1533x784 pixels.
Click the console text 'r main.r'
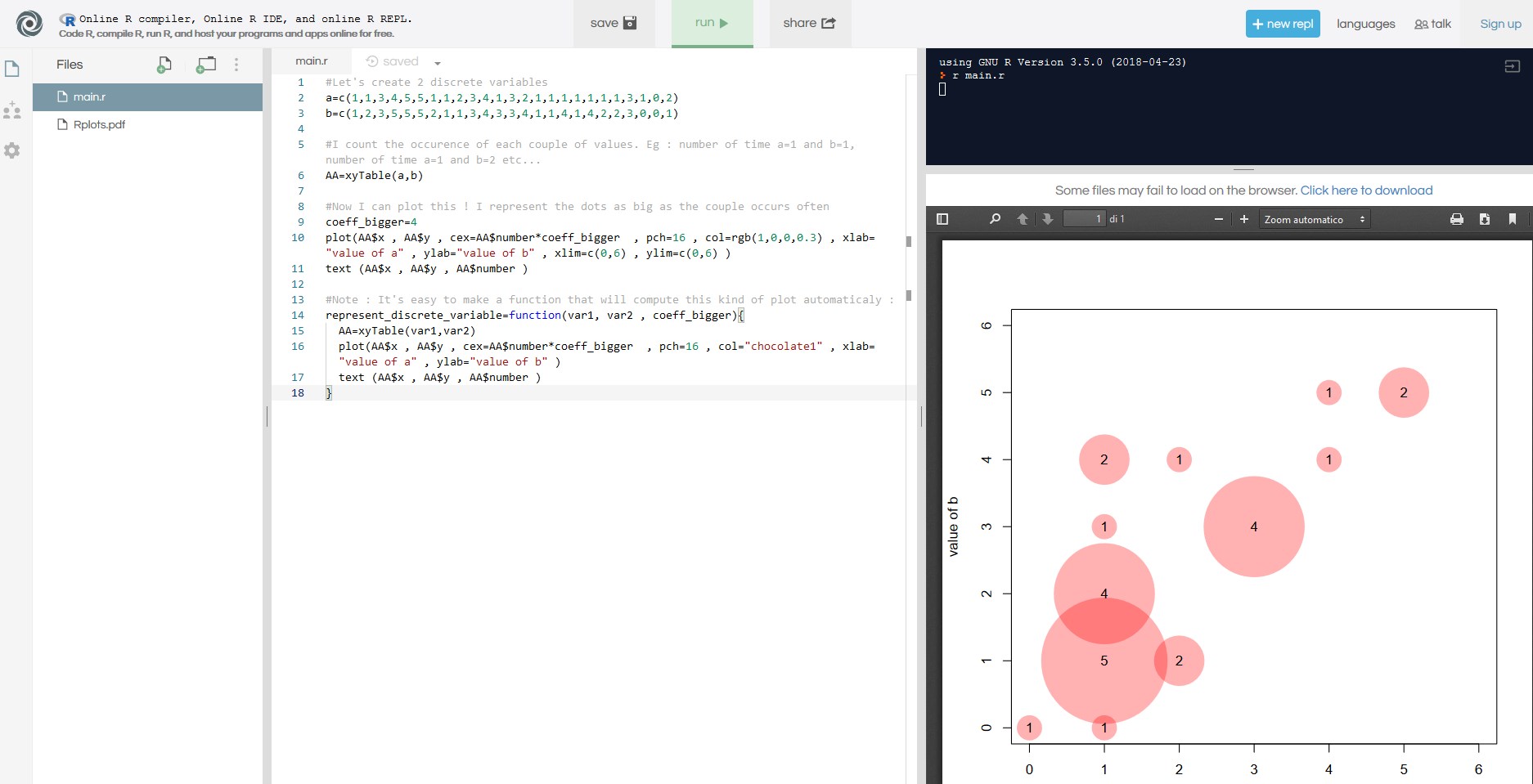point(978,75)
